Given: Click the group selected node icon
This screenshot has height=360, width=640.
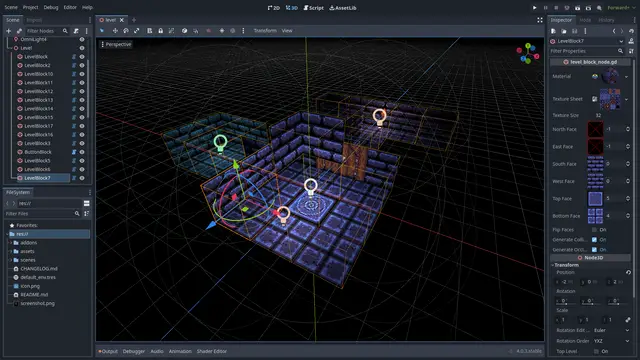Looking at the screenshot, I should (x=171, y=31).
